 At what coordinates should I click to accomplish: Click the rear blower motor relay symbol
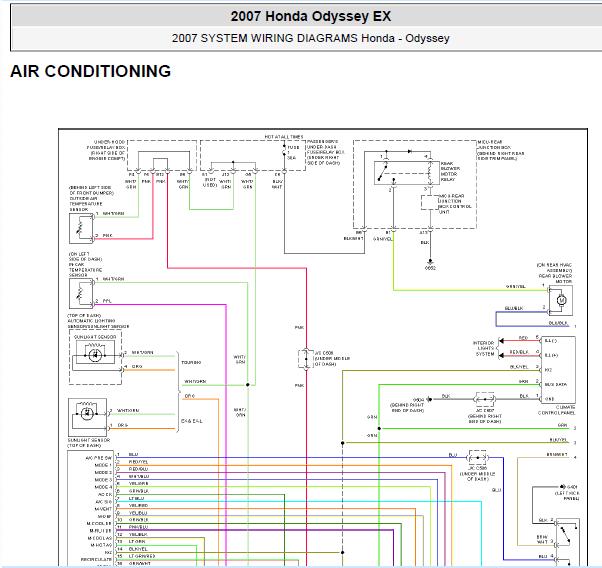coord(407,173)
